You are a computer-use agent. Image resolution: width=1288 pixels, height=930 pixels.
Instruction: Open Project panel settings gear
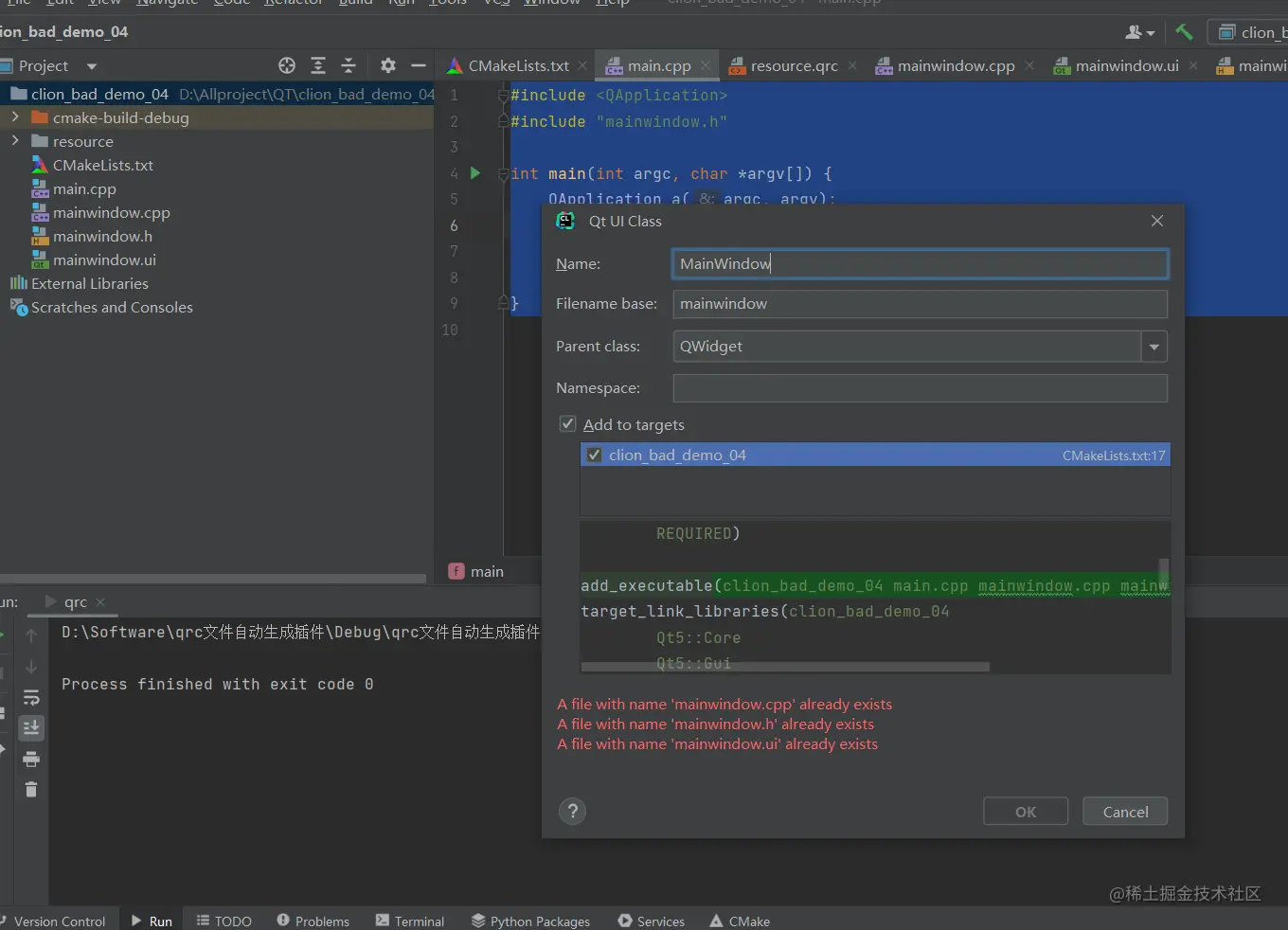click(x=387, y=65)
